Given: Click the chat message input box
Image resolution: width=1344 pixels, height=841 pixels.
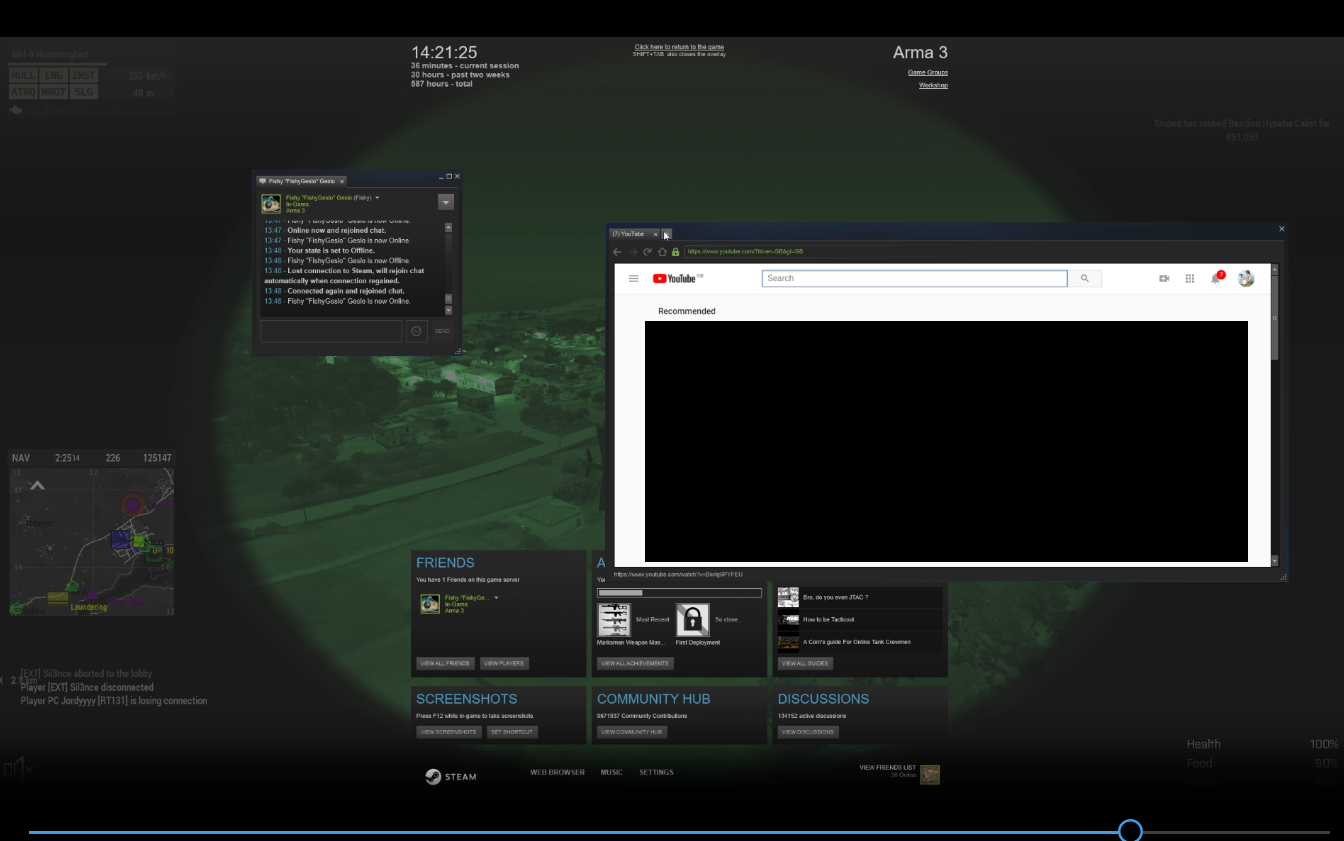Looking at the screenshot, I should (x=331, y=331).
